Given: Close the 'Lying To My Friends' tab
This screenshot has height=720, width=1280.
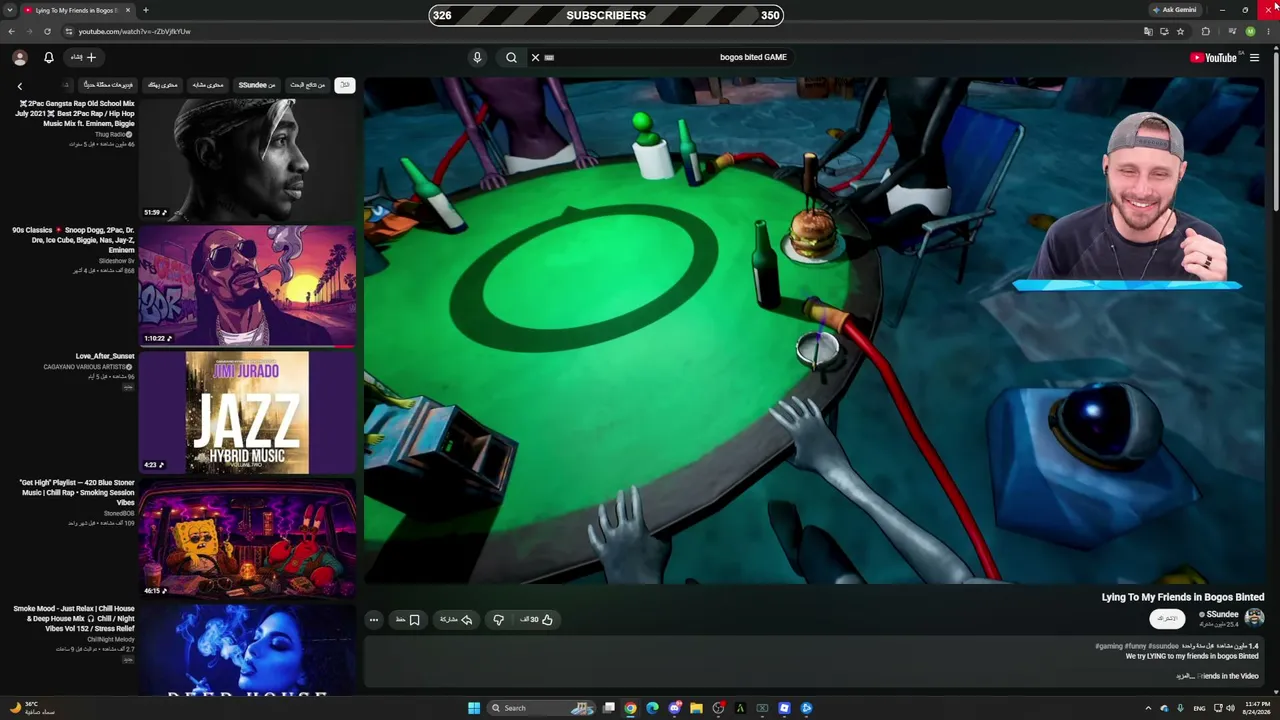Looking at the screenshot, I should pos(128,10).
